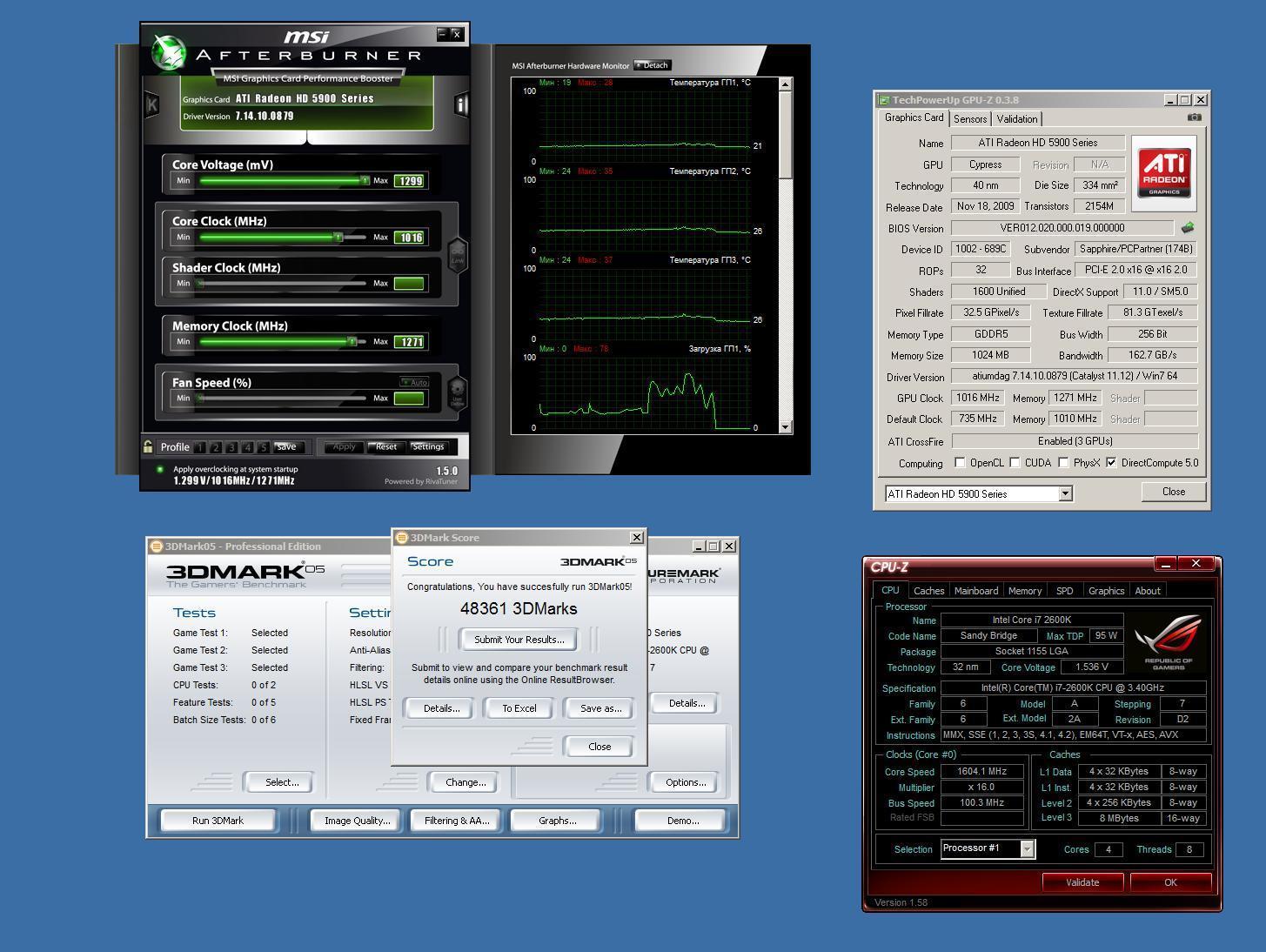
Task: Click the Afterburner Reset button
Action: [385, 447]
